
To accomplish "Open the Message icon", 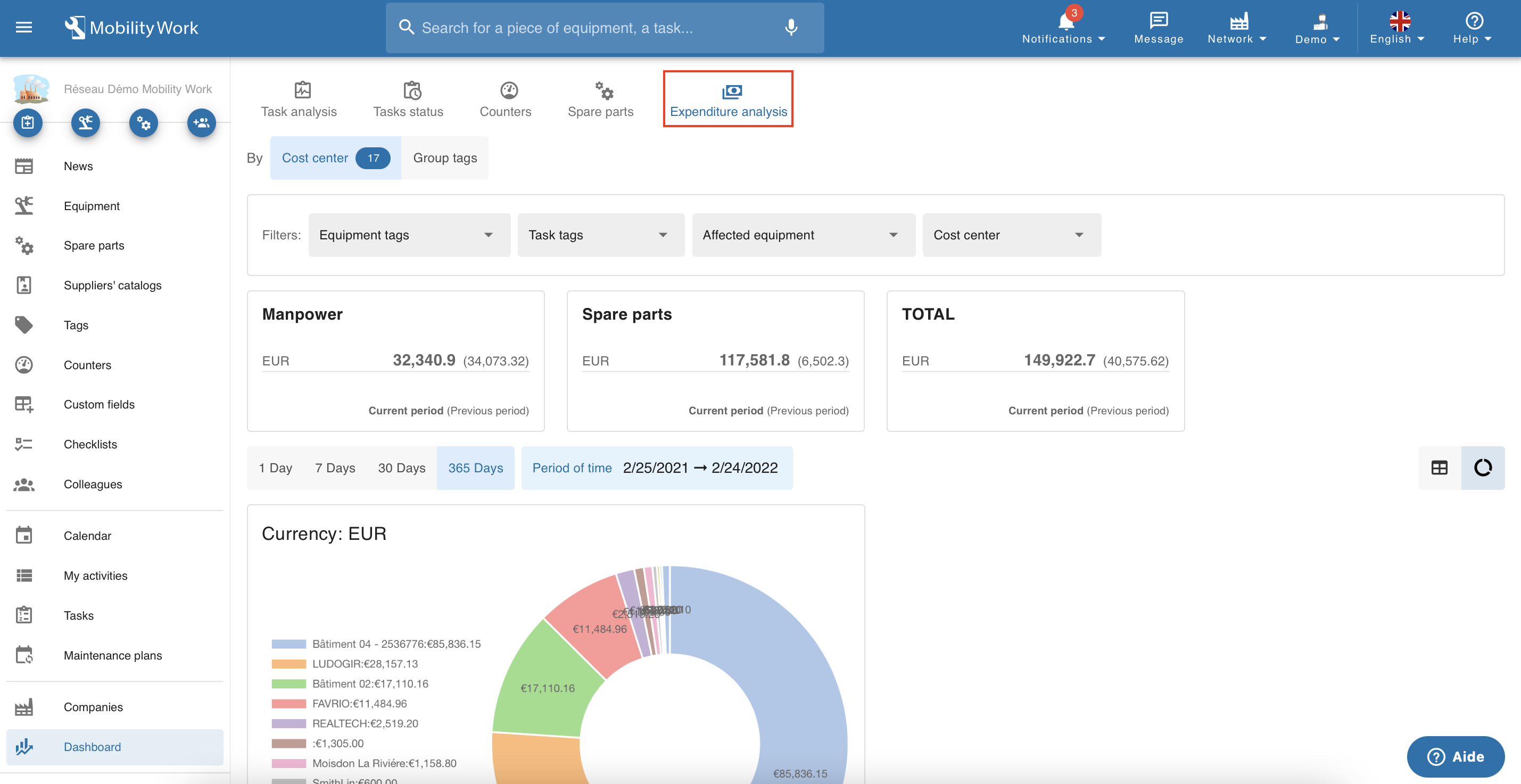I will click(1159, 21).
